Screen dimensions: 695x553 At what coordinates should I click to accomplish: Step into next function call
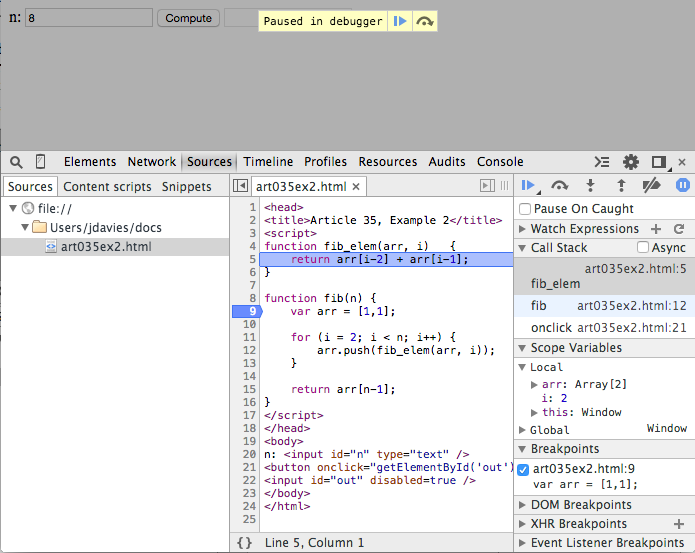tap(590, 185)
